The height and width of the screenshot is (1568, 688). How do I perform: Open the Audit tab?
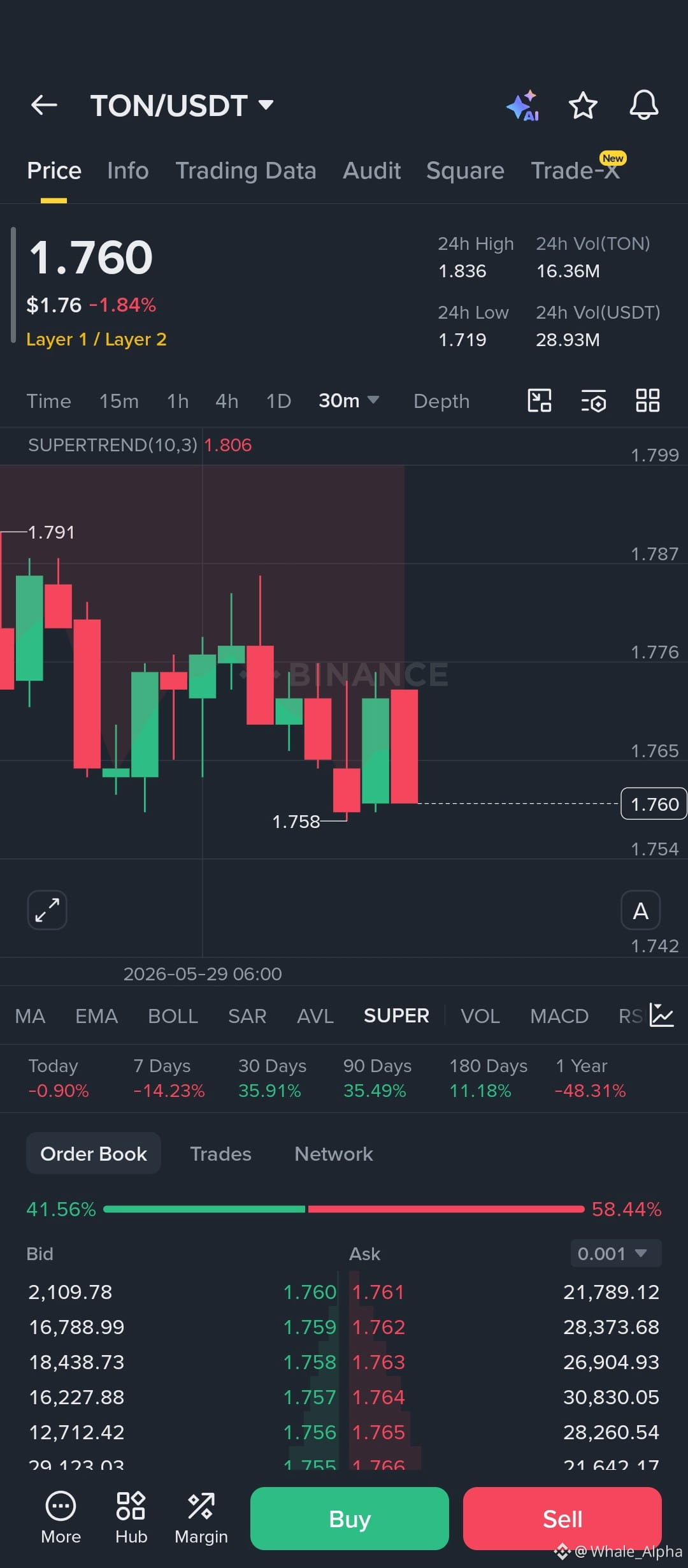(x=372, y=171)
